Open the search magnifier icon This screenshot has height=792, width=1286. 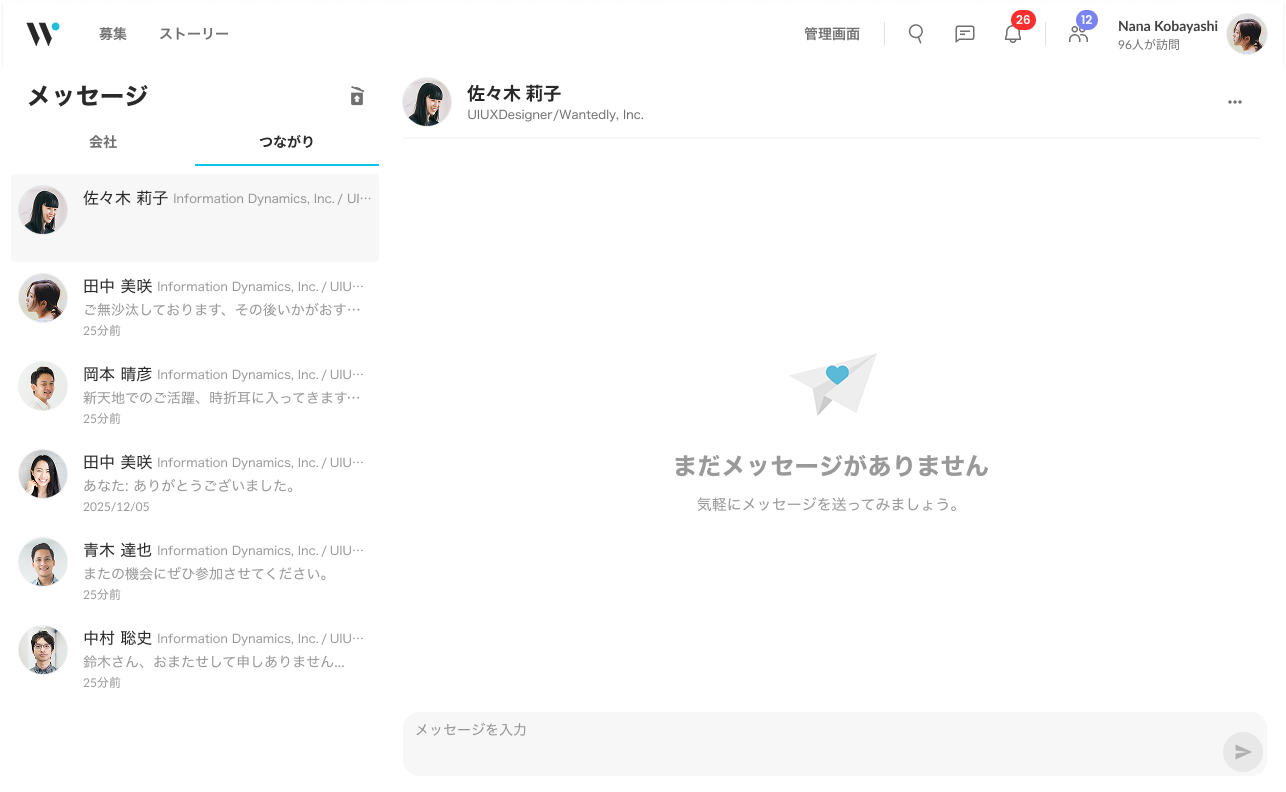(x=915, y=34)
